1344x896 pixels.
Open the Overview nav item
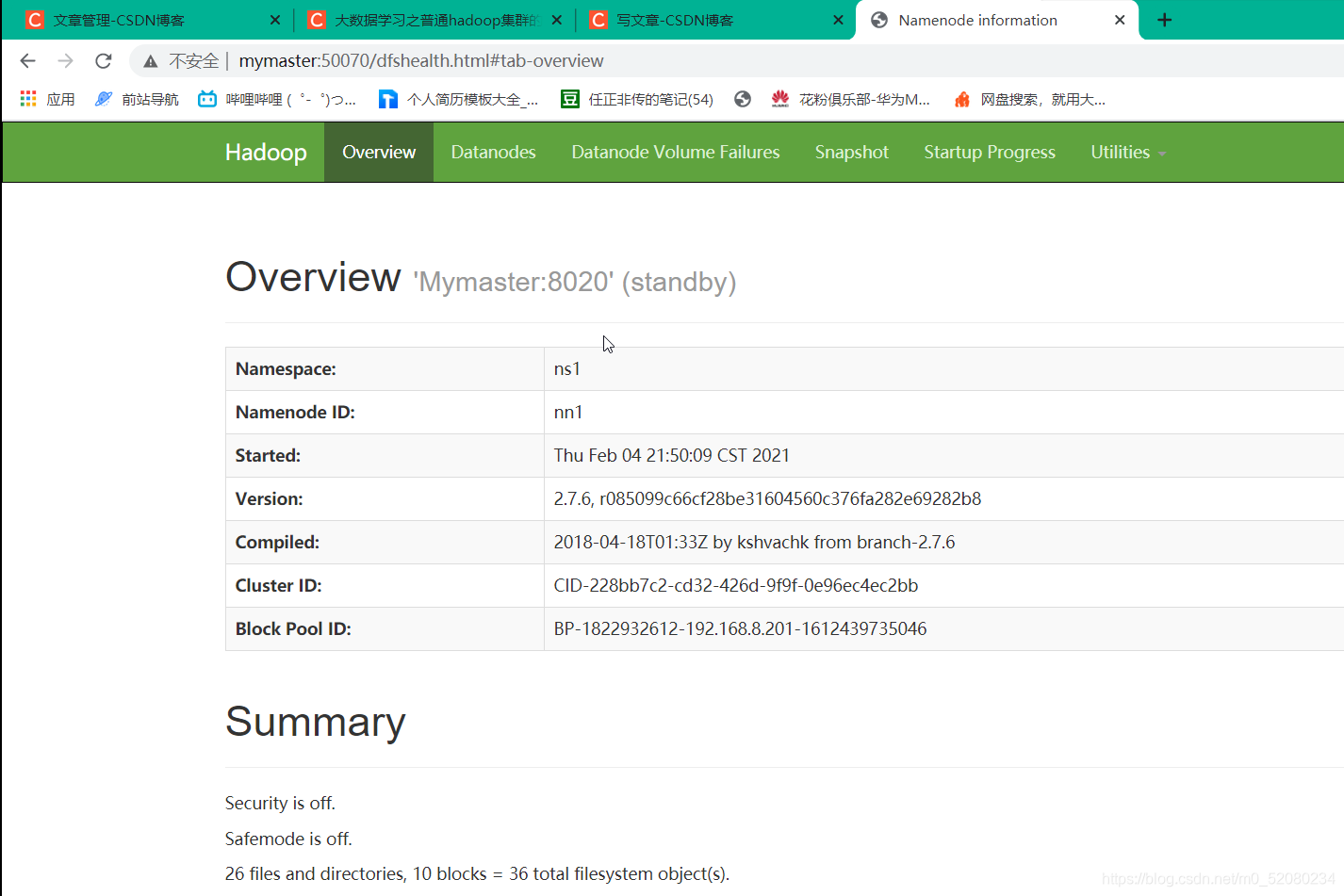point(379,153)
